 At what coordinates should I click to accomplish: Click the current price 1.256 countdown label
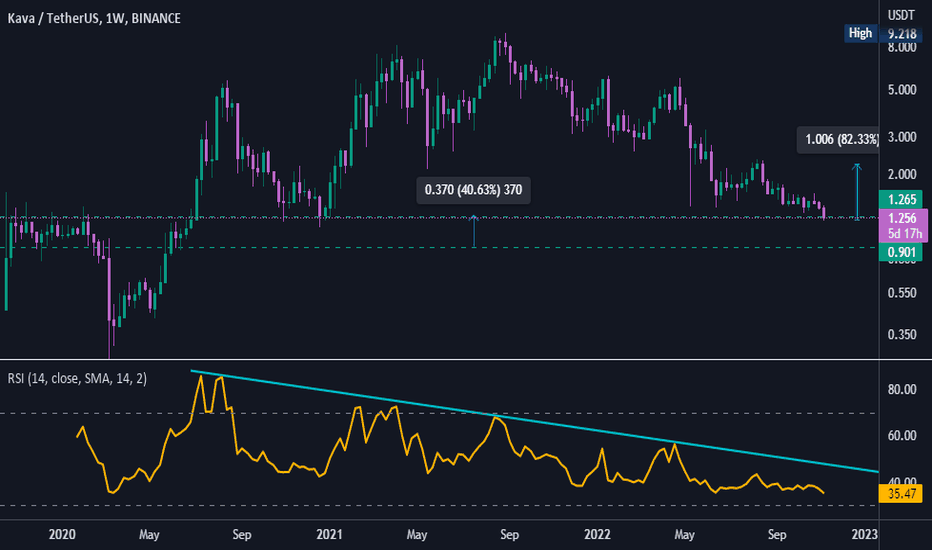[x=903, y=225]
